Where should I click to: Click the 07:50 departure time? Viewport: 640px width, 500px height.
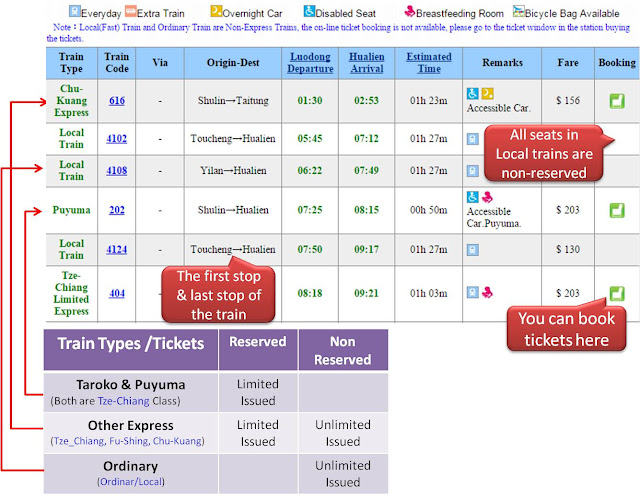coord(310,249)
